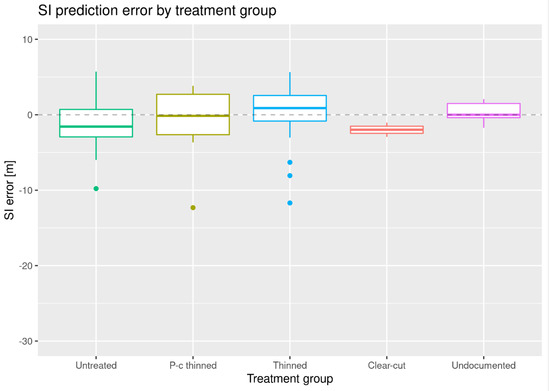
Task: Select the olive P-c thinned box
Action: pyautogui.click(x=193, y=114)
